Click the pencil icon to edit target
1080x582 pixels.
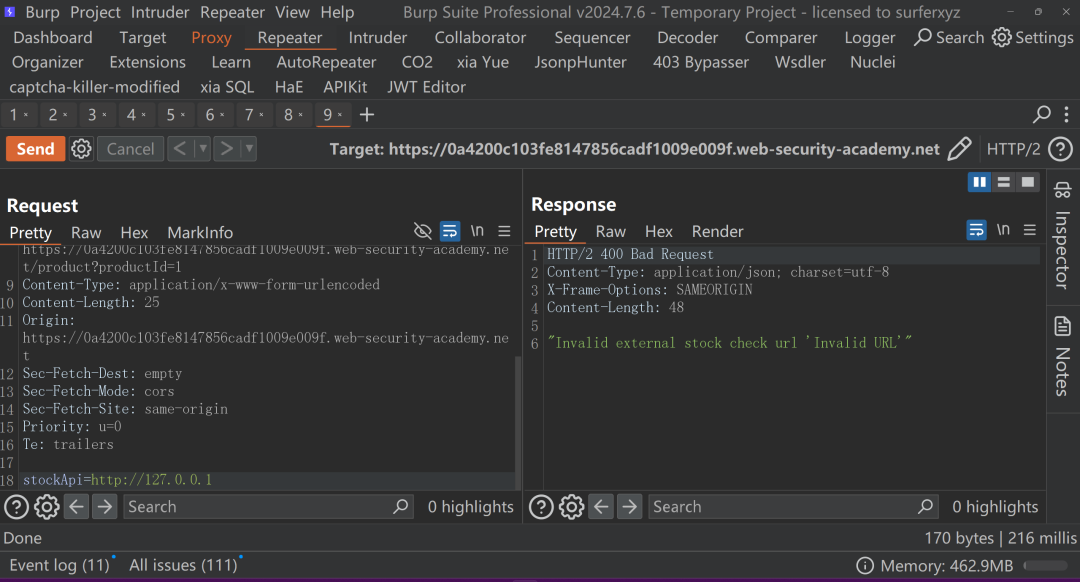pyautogui.click(x=959, y=149)
